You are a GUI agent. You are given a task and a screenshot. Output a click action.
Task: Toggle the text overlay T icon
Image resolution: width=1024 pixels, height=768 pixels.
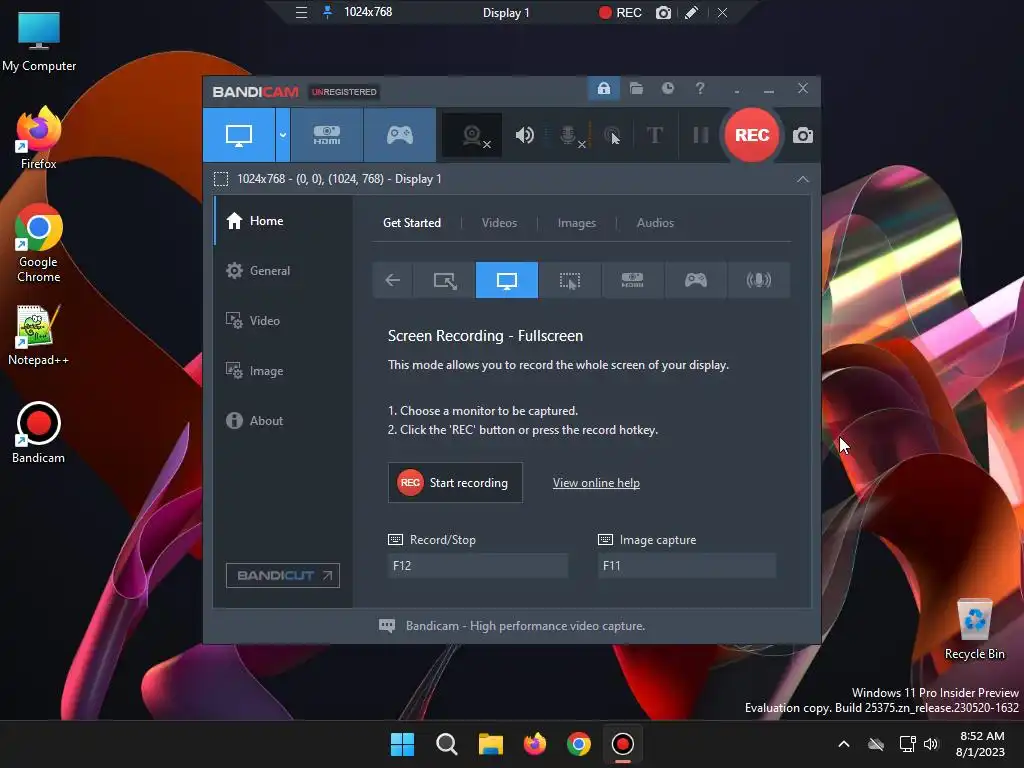[x=654, y=135]
